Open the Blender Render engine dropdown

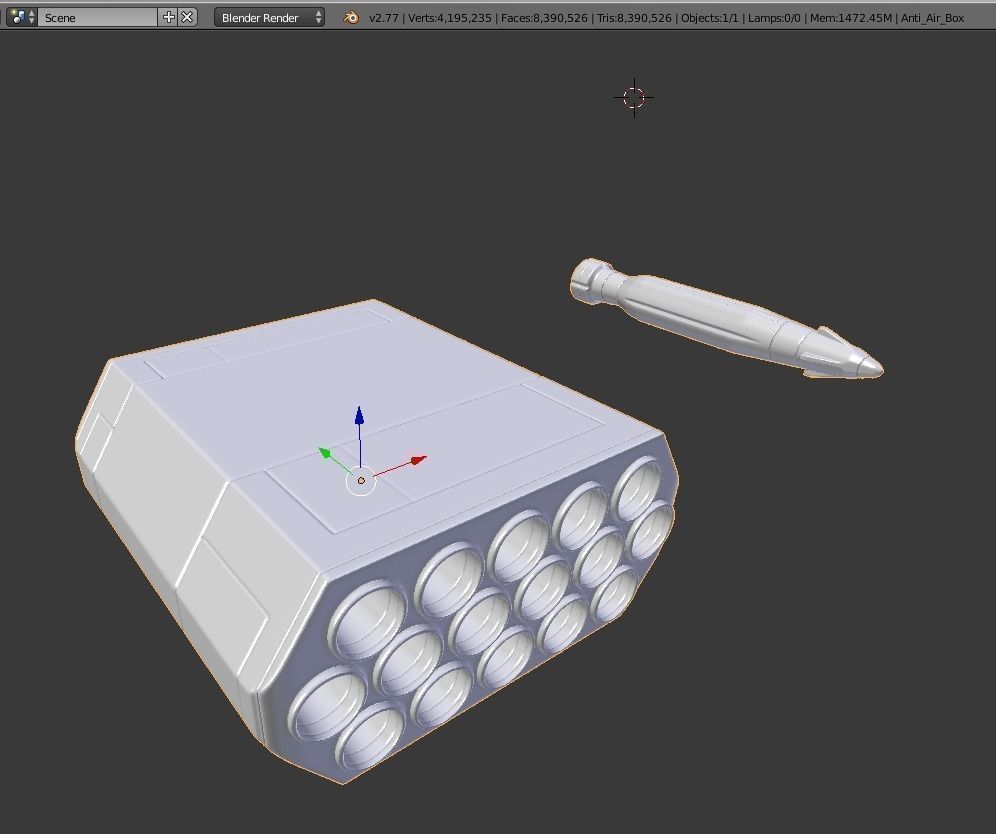(x=269, y=17)
